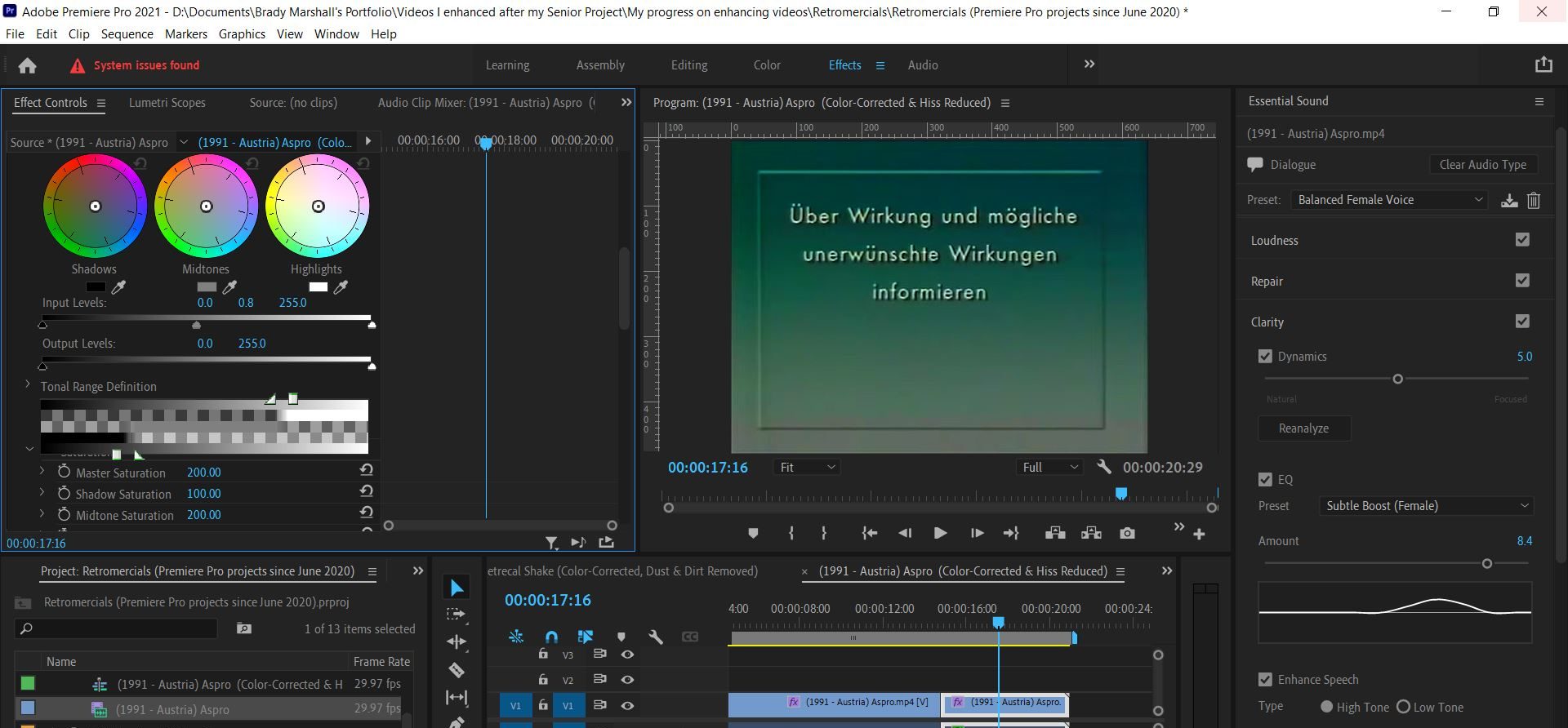Select the Selection tool arrow
Viewport: 1568px width, 728px height.
click(x=457, y=588)
